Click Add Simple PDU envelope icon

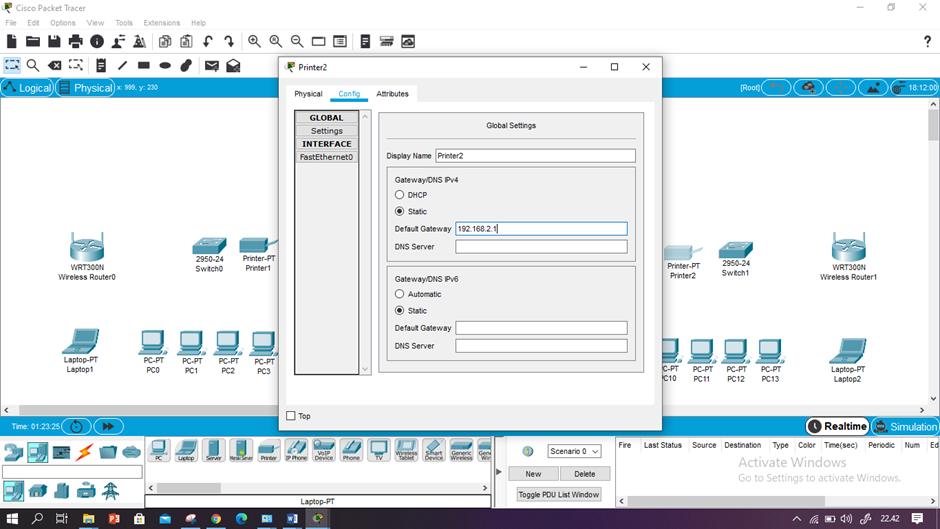tap(212, 65)
